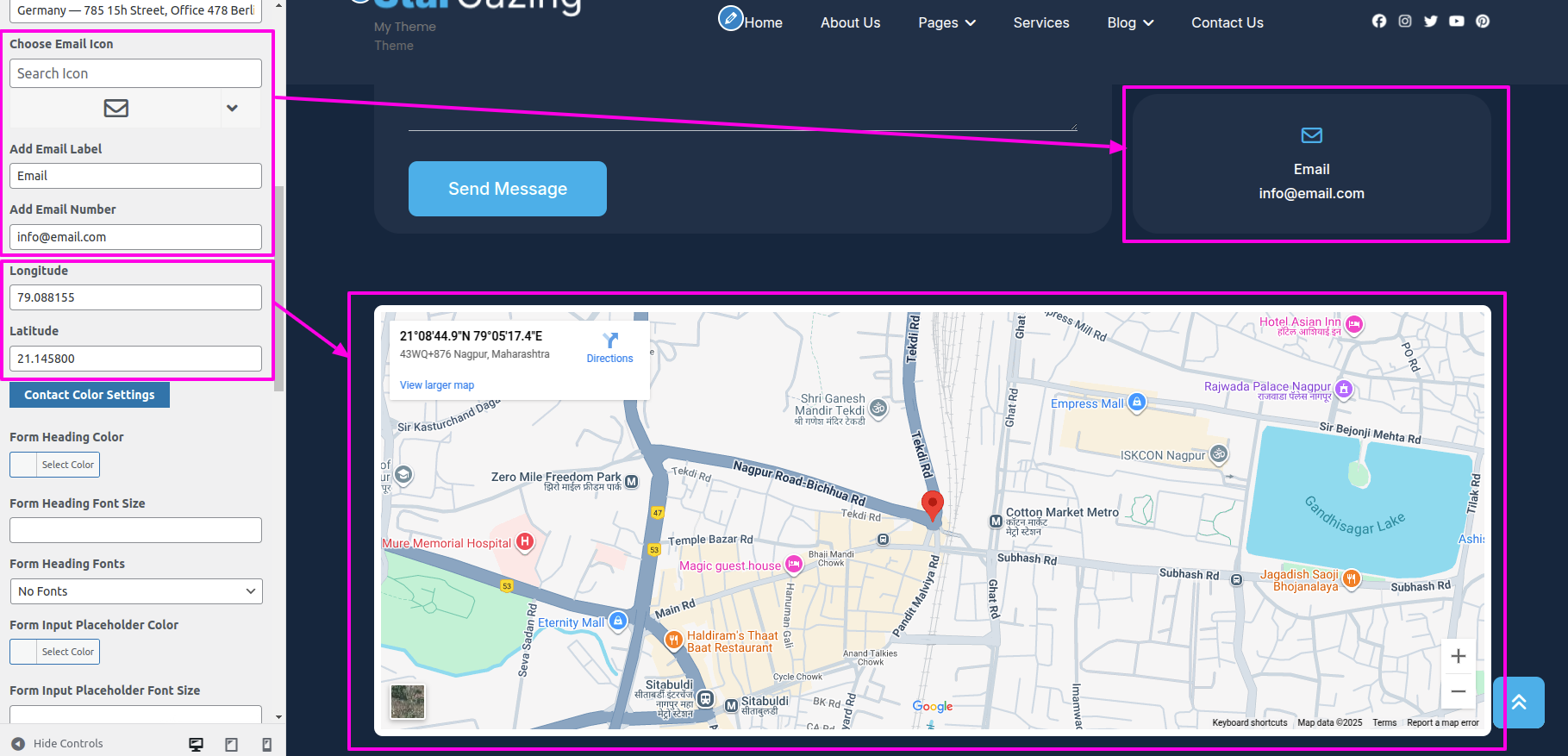Click the address field containing Germany

point(135,10)
